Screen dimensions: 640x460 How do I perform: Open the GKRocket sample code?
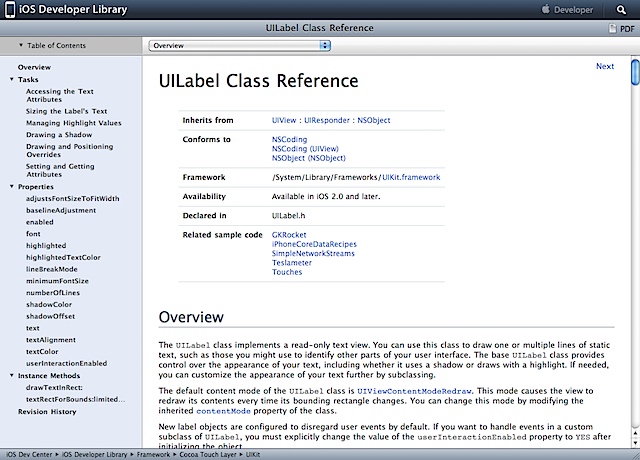pyautogui.click(x=289, y=234)
